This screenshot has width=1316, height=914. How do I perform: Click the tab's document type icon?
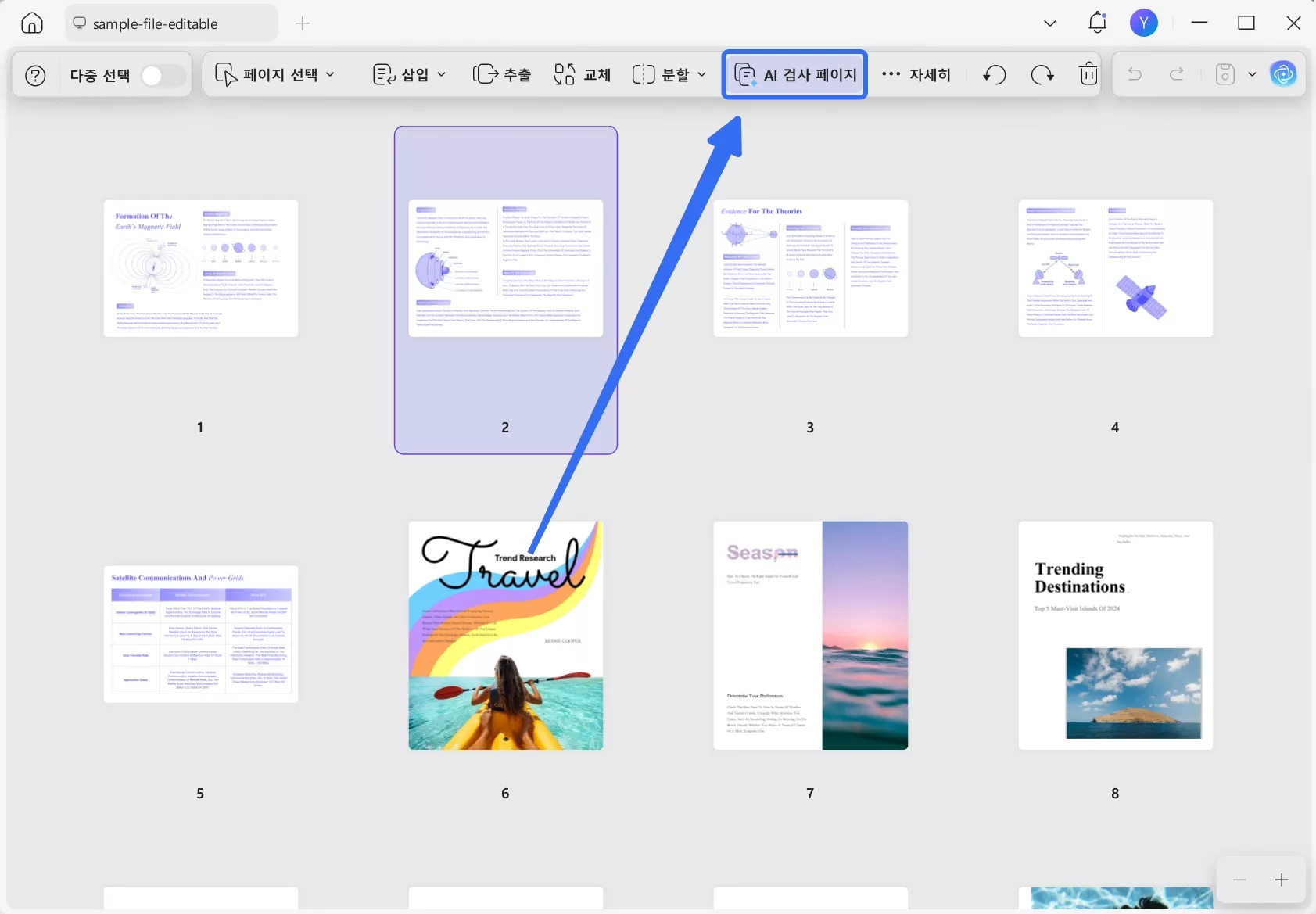79,23
